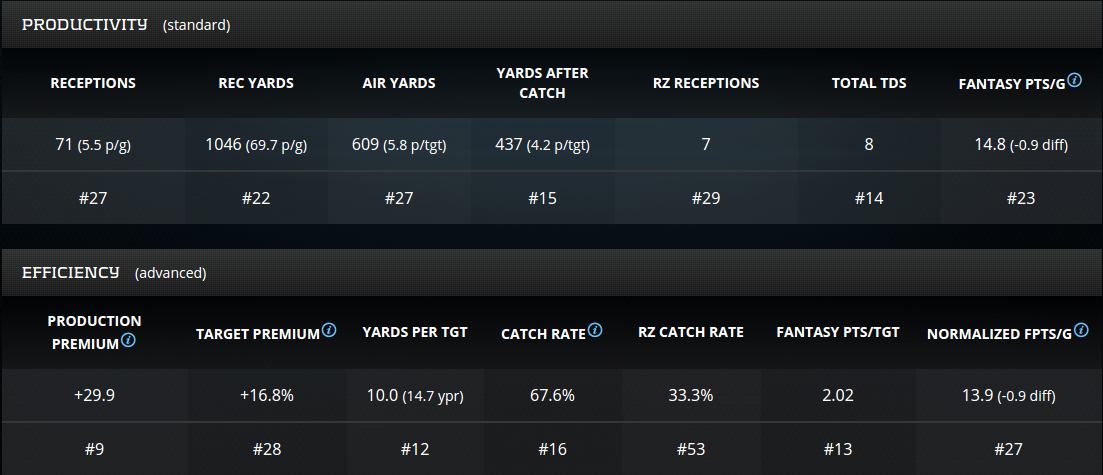The width and height of the screenshot is (1103, 475).
Task: Click info icon beside Normalized FPTS/G
Action: tap(1080, 330)
